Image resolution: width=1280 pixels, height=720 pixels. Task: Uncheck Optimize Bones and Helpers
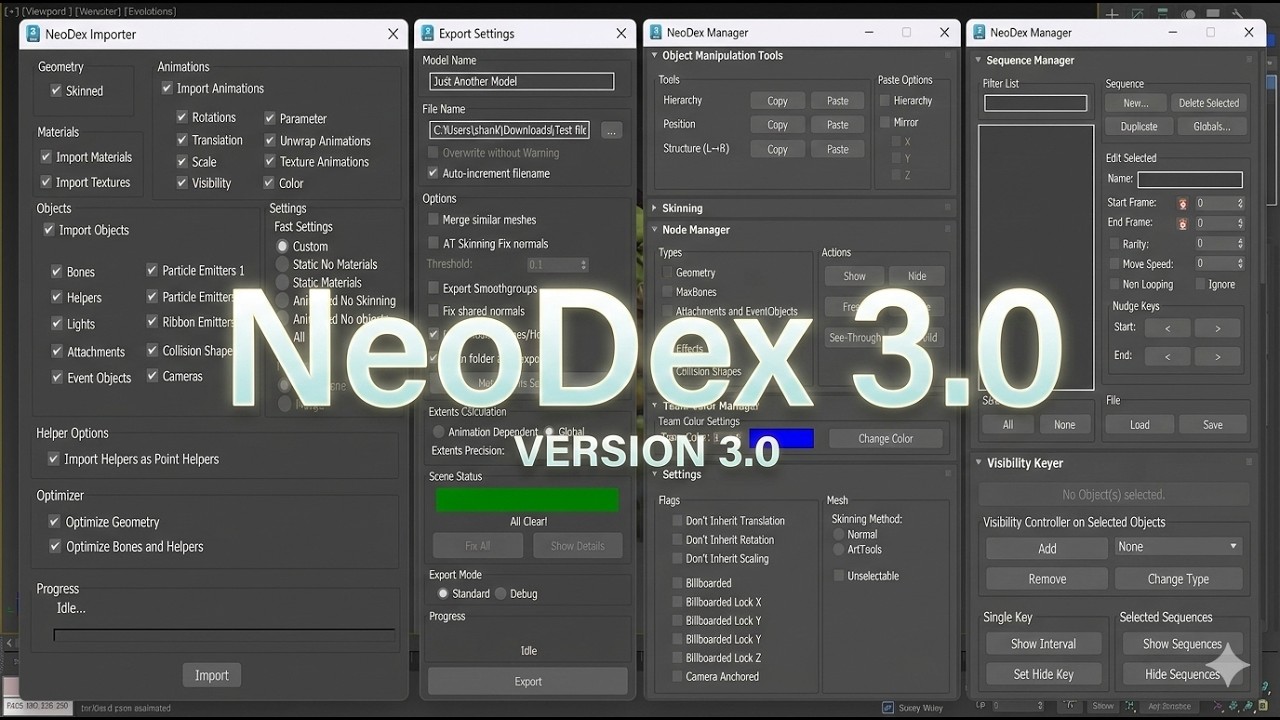click(x=54, y=546)
